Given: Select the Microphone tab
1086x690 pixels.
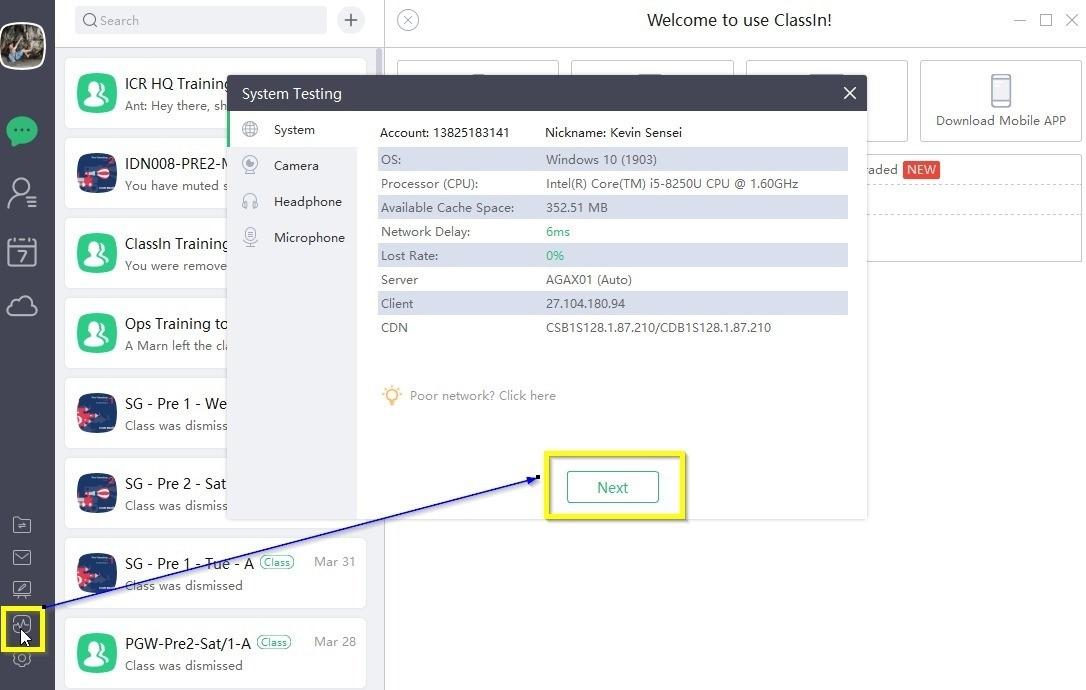Looking at the screenshot, I should tap(292, 238).
